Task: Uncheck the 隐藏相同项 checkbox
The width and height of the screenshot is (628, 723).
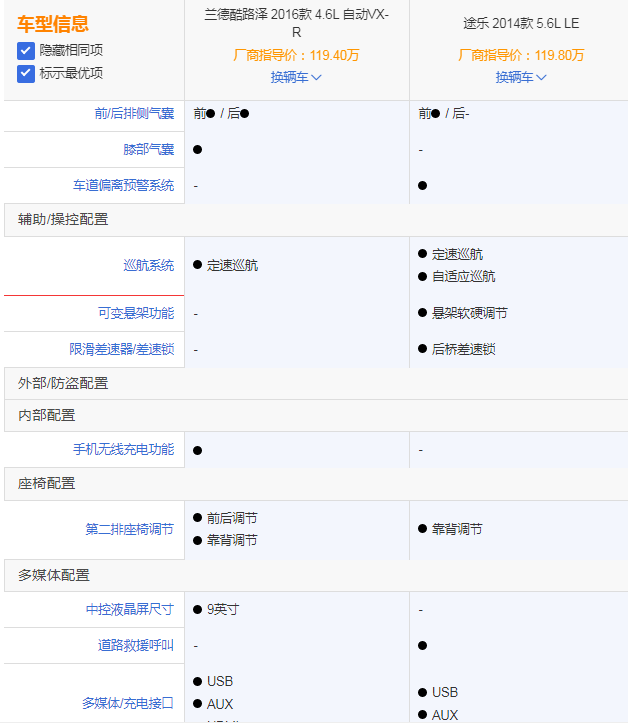Action: coord(26,51)
